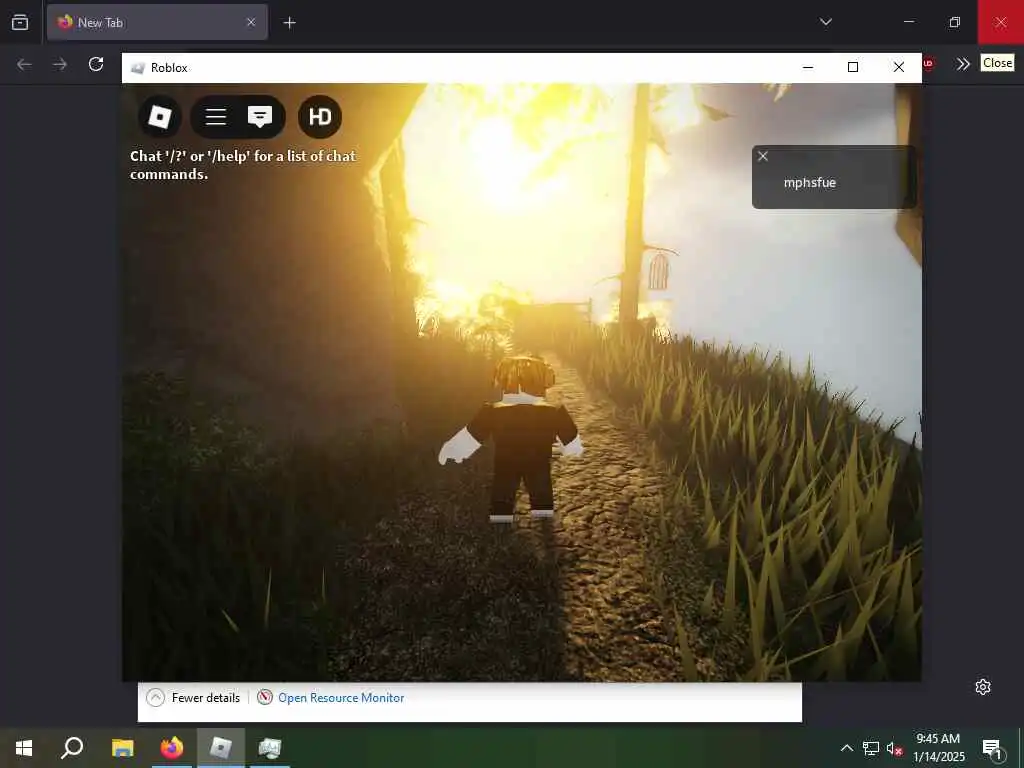The height and width of the screenshot is (768, 1024).
Task: Collapse with Fewer details
Action: (x=194, y=697)
